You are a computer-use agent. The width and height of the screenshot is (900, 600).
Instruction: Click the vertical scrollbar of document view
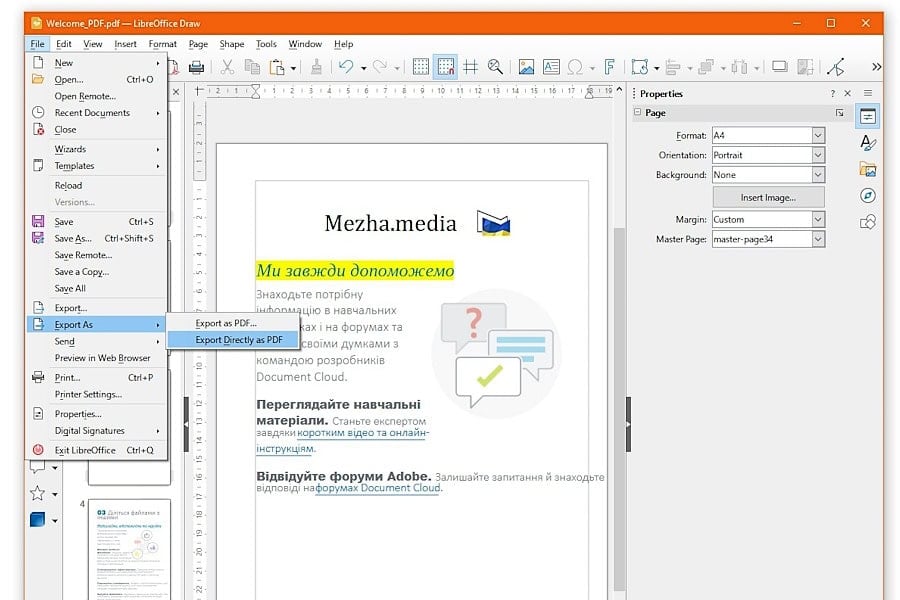pos(619,409)
